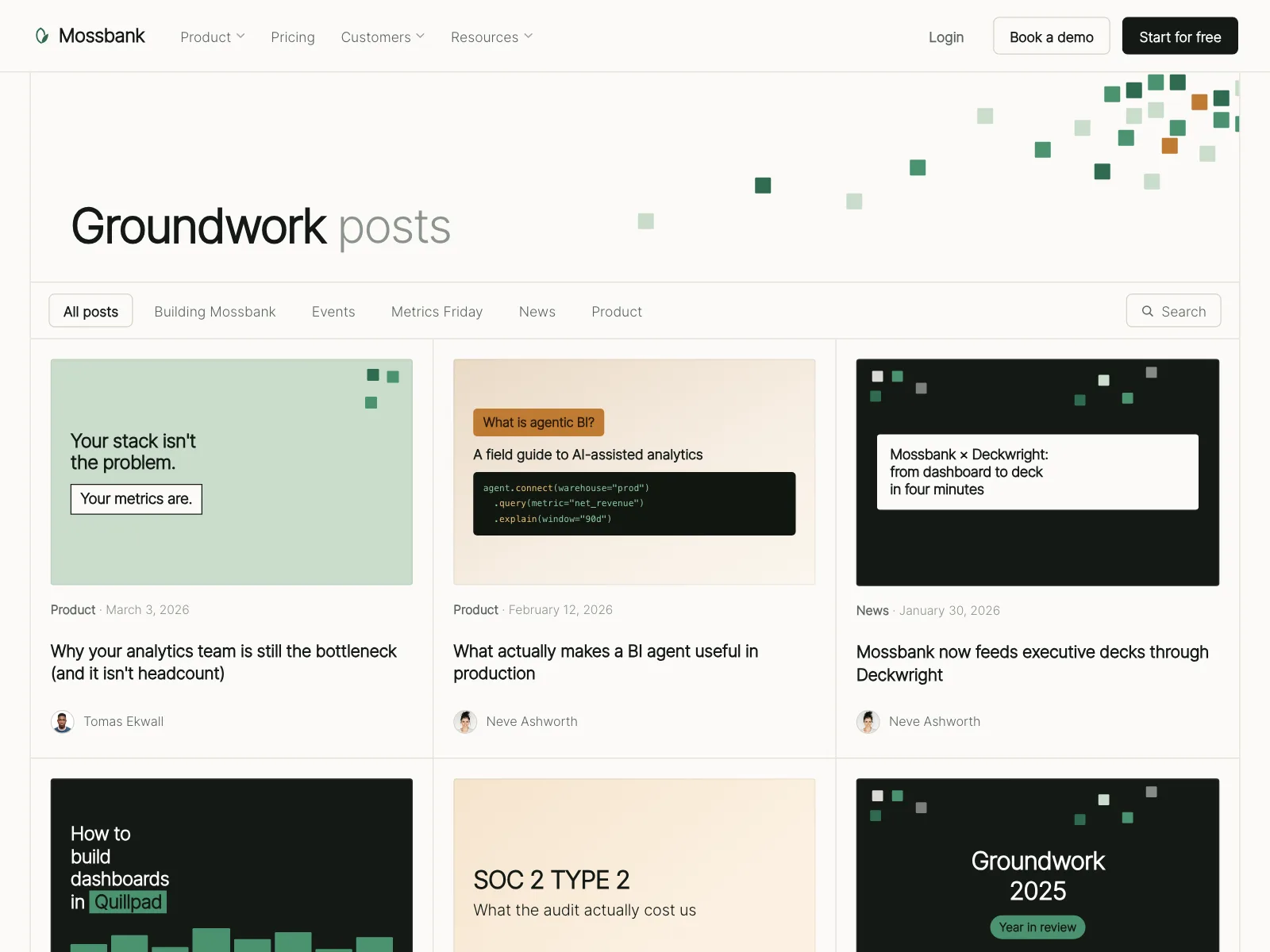
Task: Click the 'March 3, 2026' date
Action: pos(148,610)
